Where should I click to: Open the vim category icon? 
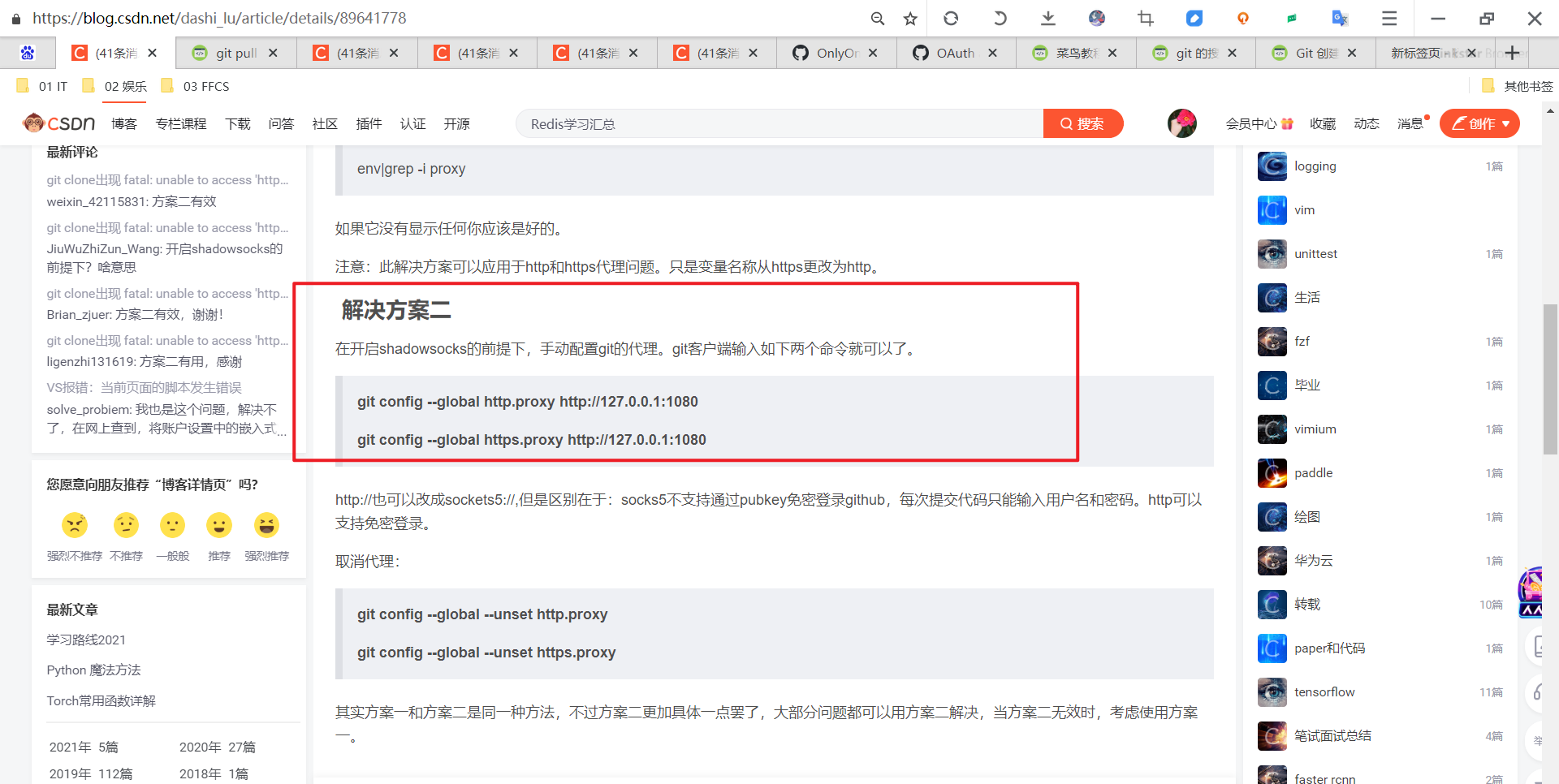[1272, 210]
